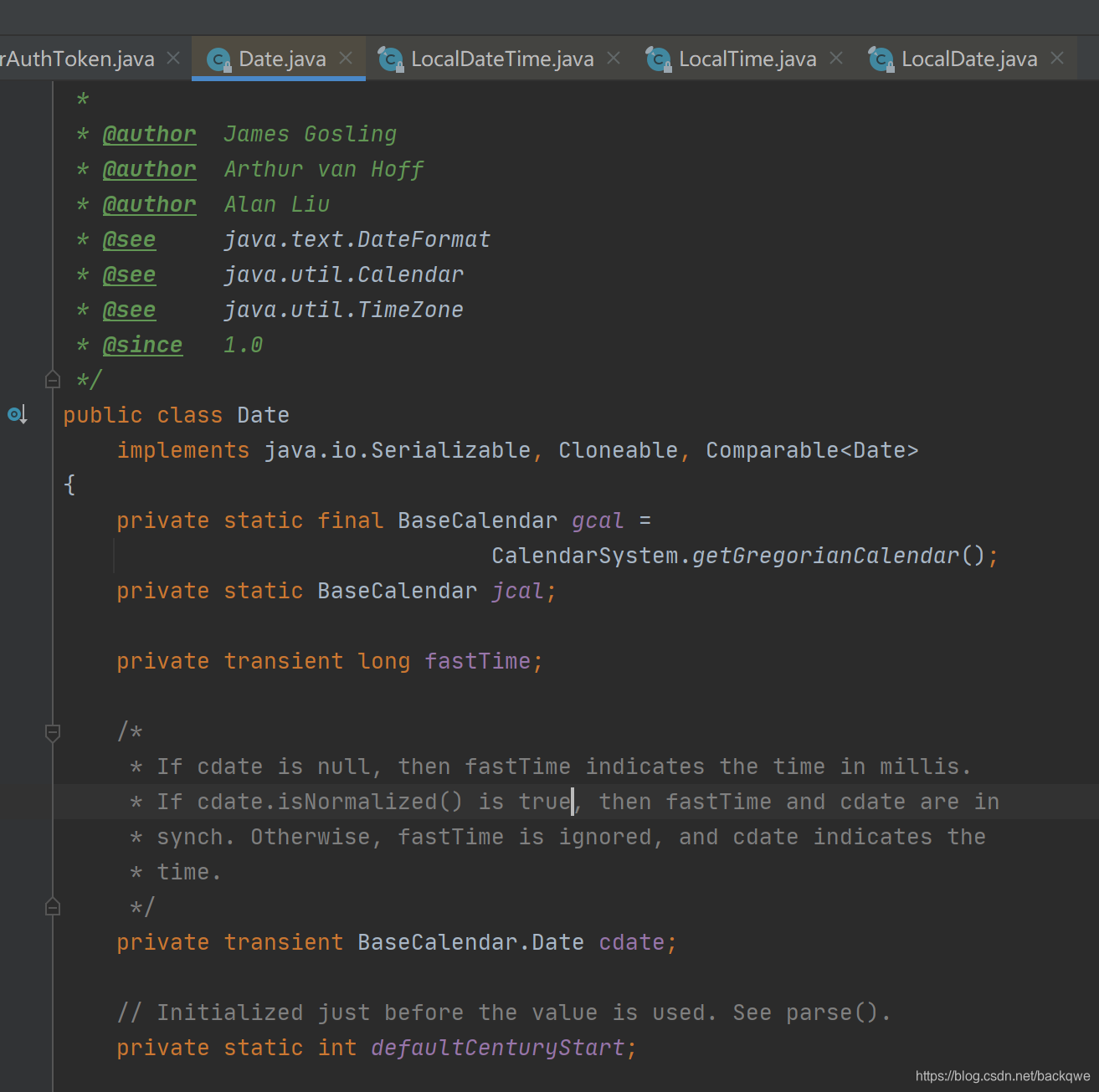Toggle the fold marker at block comment end

click(53, 906)
